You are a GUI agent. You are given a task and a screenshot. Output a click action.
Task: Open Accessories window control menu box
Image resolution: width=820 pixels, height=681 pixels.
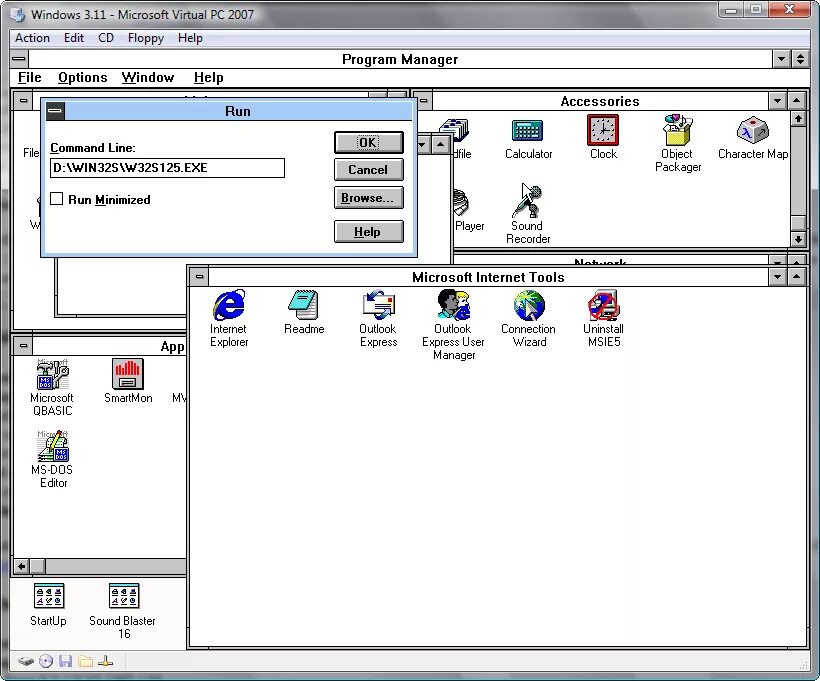point(424,100)
